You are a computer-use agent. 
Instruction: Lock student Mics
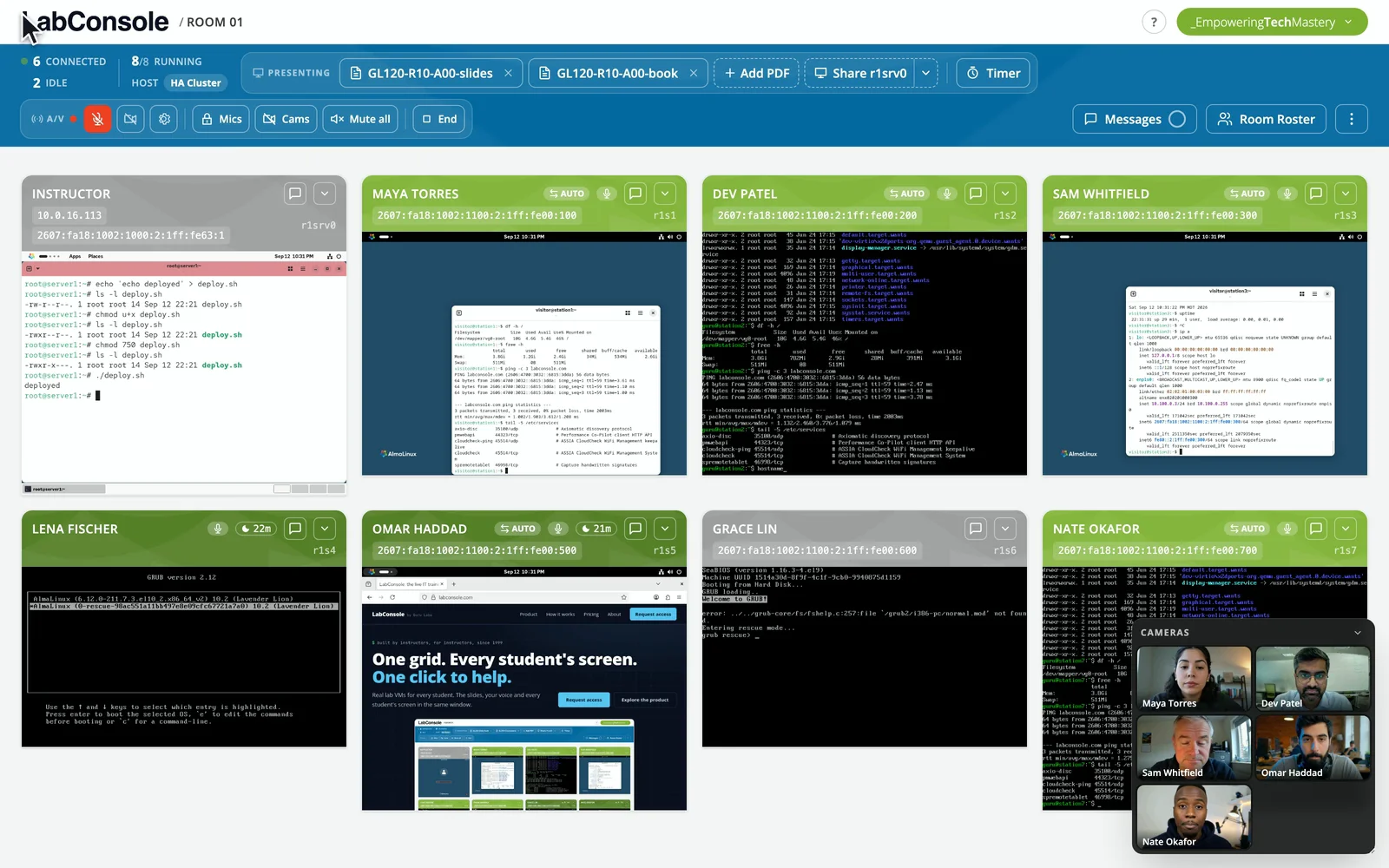click(x=221, y=119)
